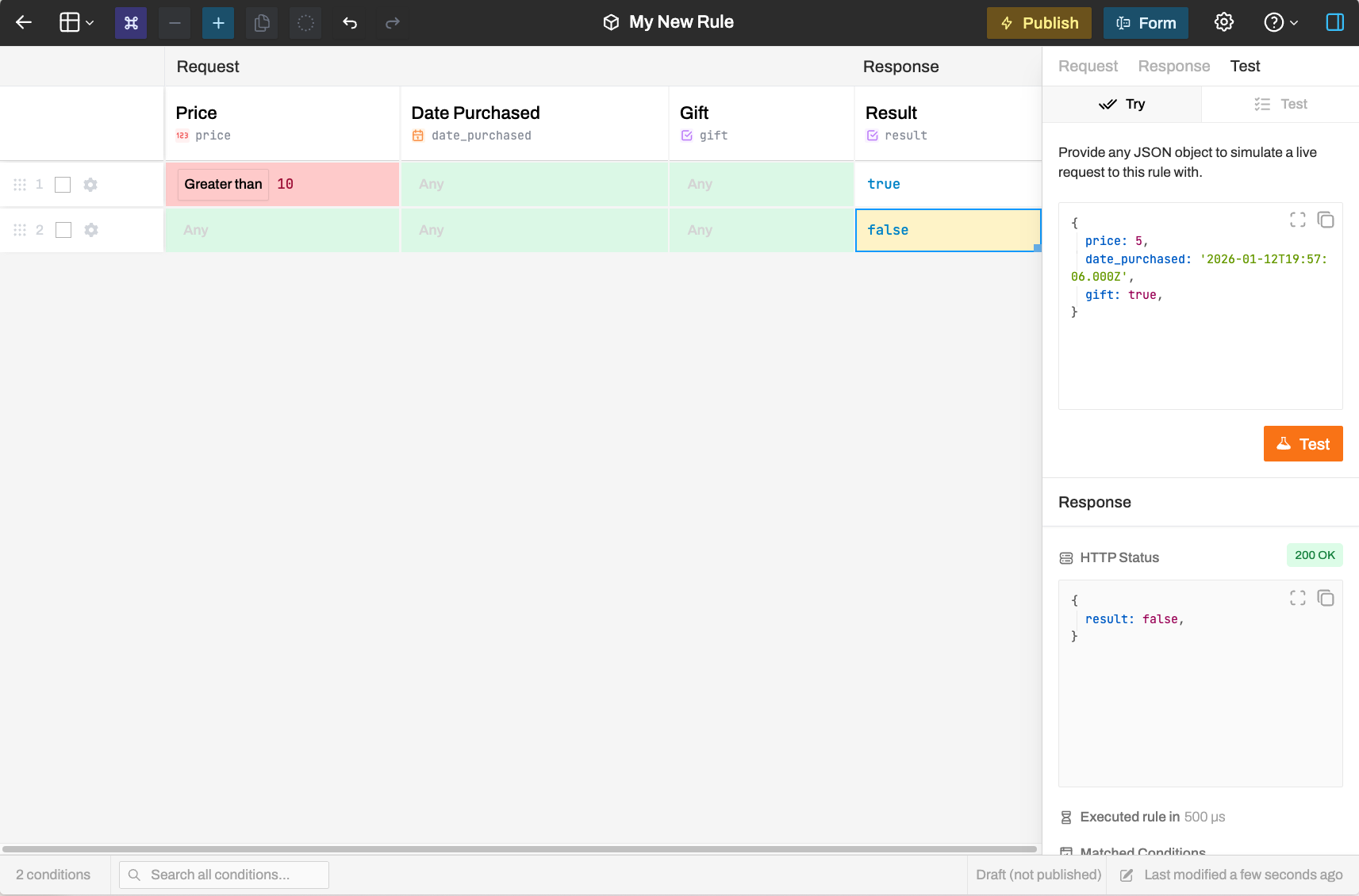Switch to the Request tab in side panel

click(x=1088, y=67)
